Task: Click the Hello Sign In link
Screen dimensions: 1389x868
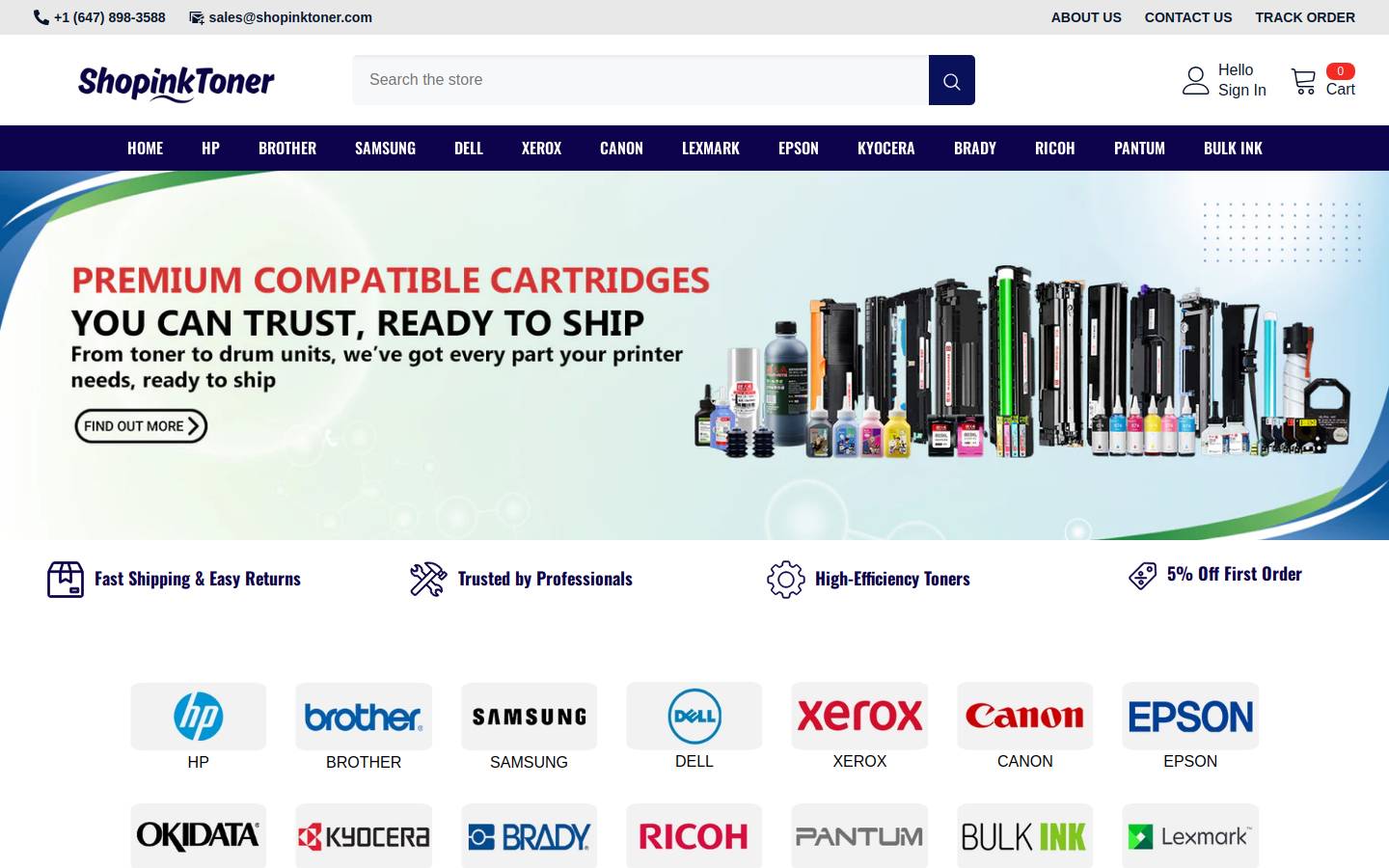Action: click(x=1242, y=80)
